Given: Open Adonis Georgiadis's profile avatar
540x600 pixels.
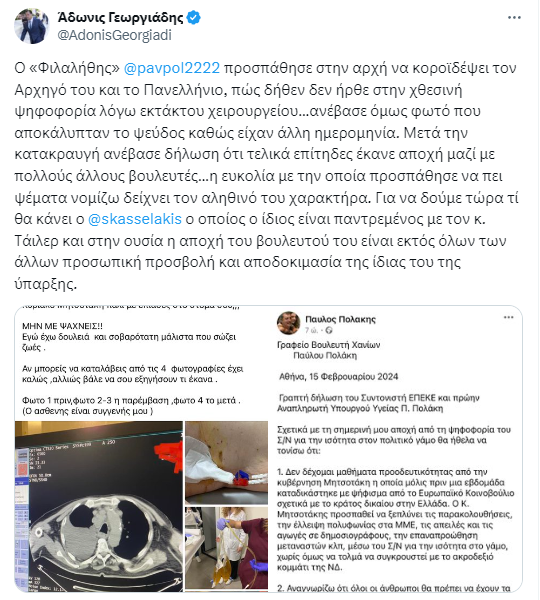Looking at the screenshot, I should point(32,26).
